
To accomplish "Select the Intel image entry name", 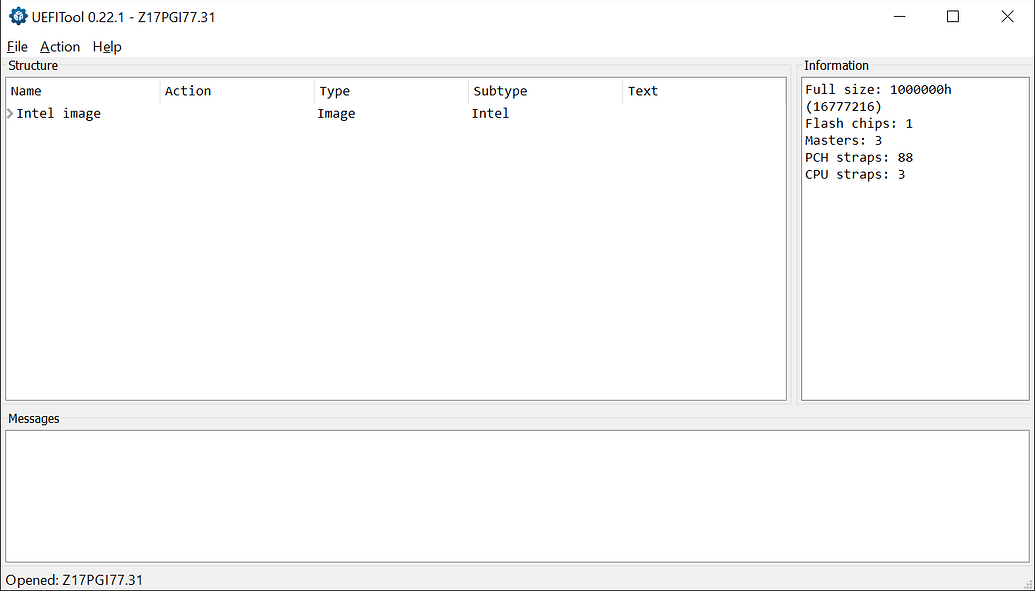I will coord(58,114).
